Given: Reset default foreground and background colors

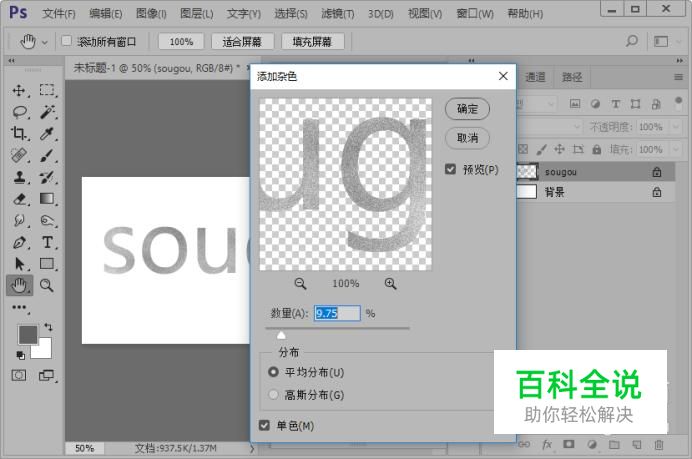Looking at the screenshot, I should tap(20, 355).
